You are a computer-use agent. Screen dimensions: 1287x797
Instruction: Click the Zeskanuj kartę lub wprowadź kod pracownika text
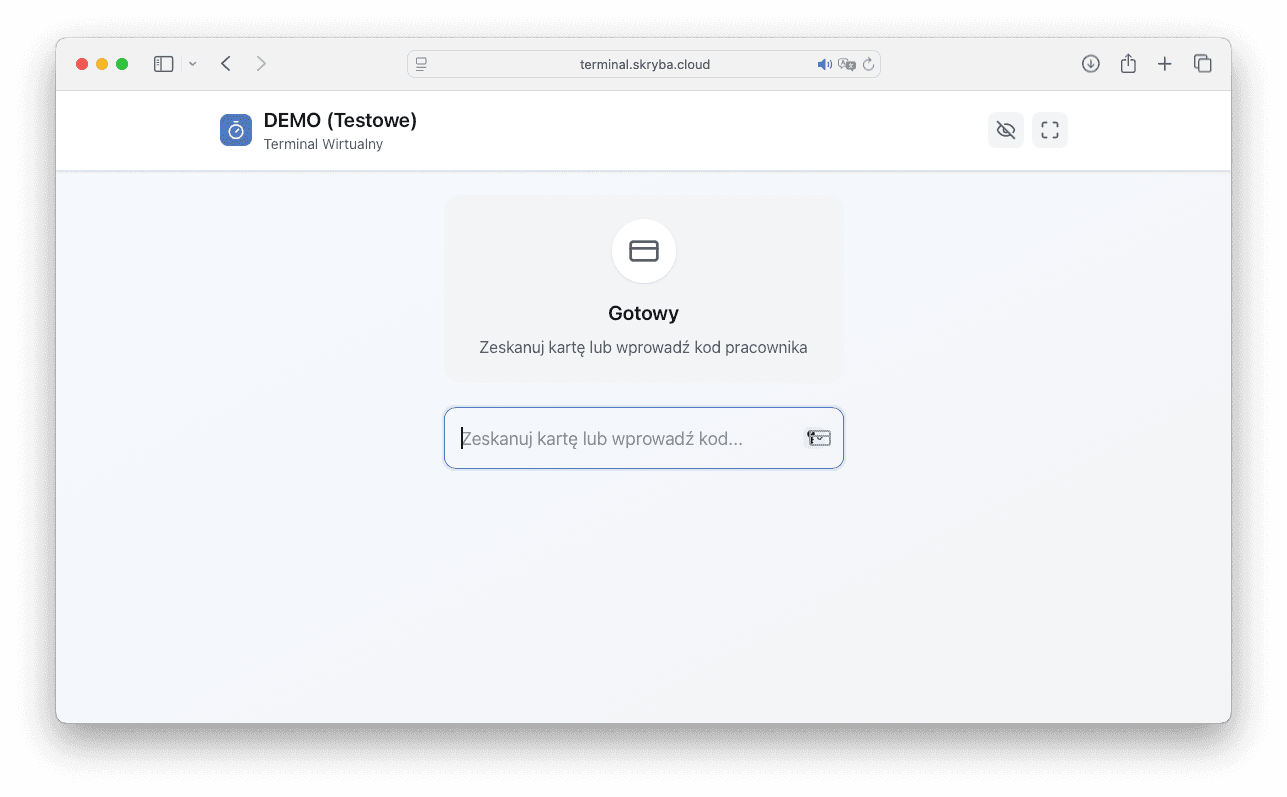click(644, 348)
